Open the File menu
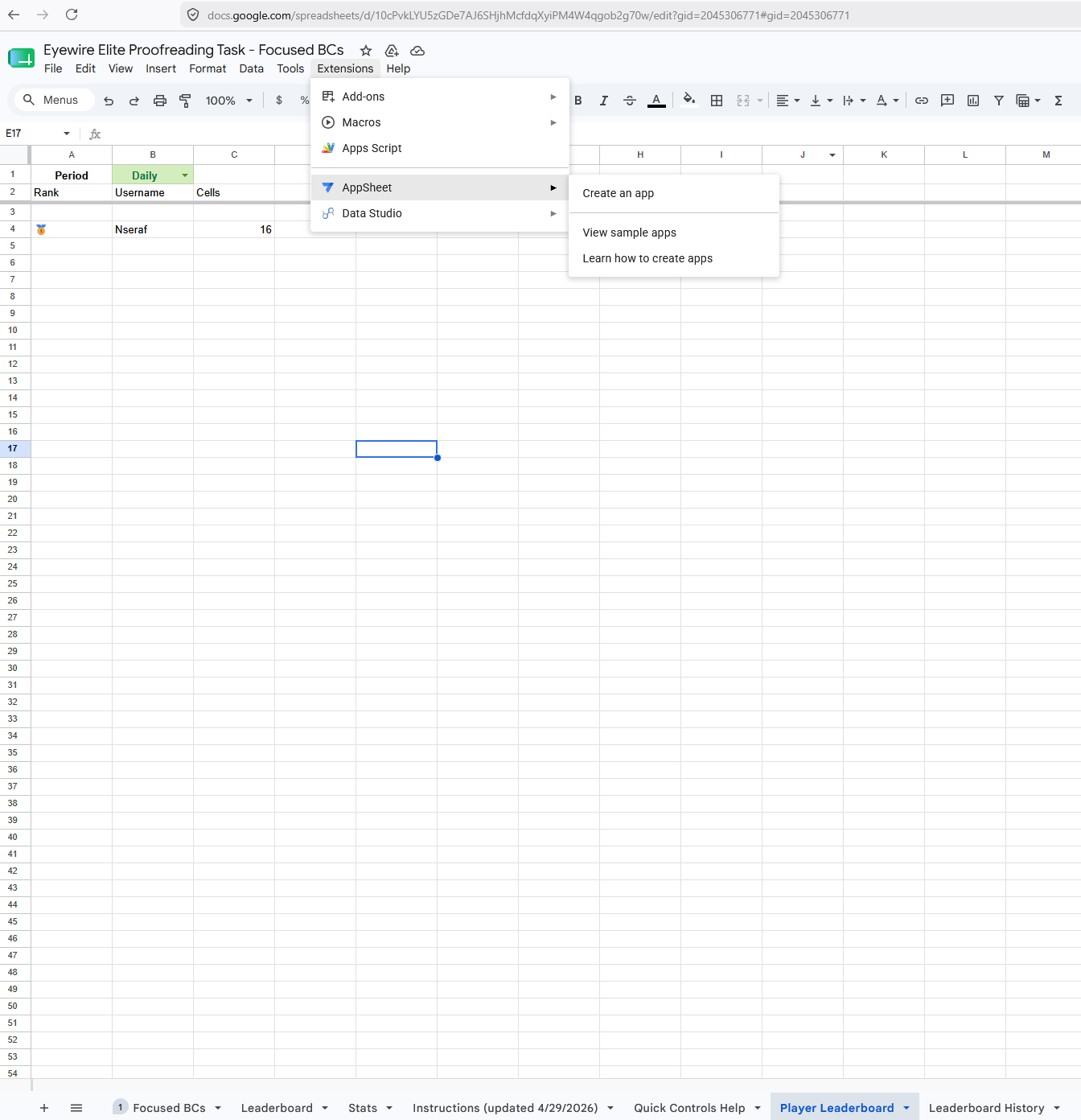The image size is (1081, 1120). 53,69
